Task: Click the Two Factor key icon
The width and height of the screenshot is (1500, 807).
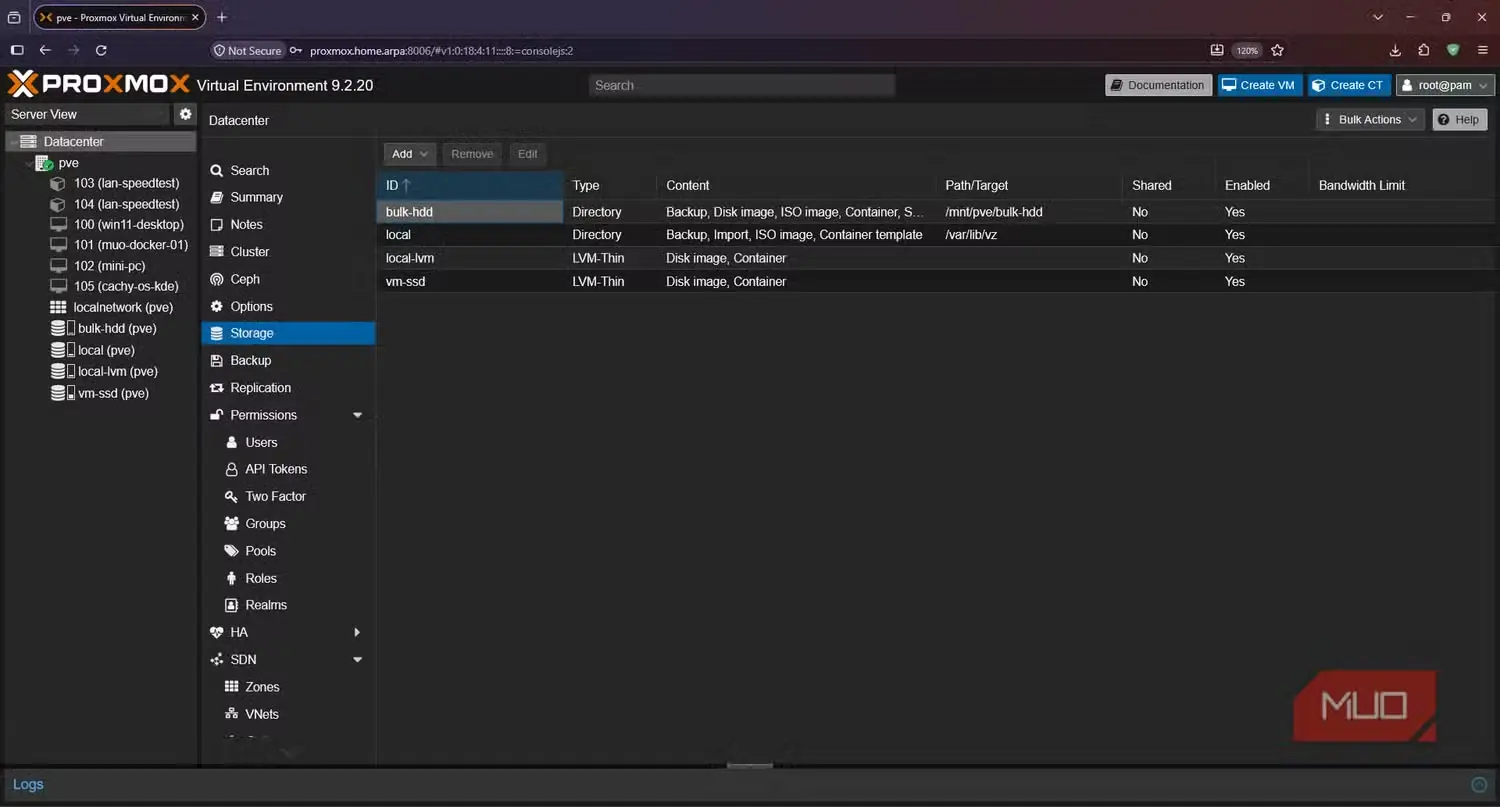Action: (x=232, y=496)
